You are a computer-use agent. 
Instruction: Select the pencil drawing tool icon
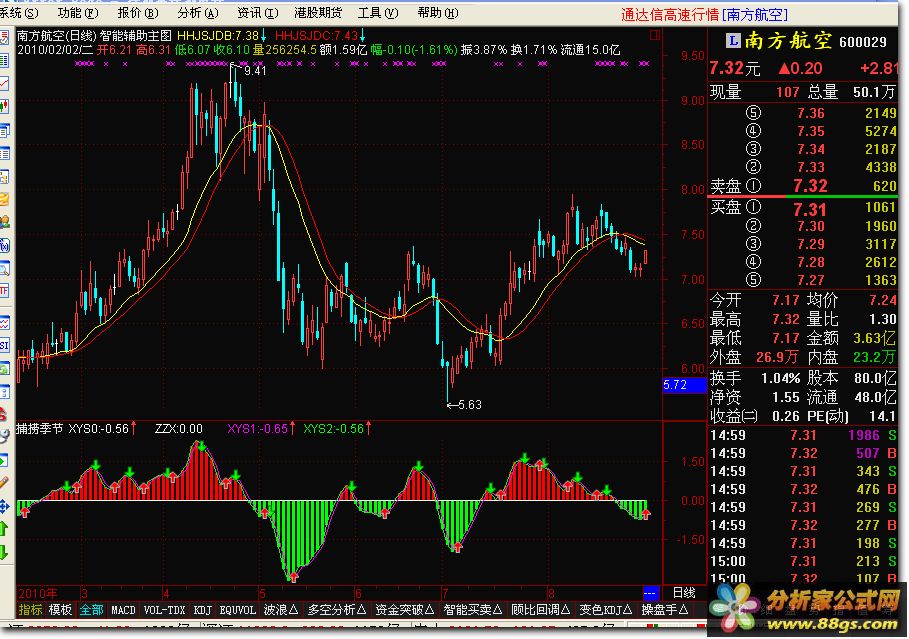coord(3,482)
